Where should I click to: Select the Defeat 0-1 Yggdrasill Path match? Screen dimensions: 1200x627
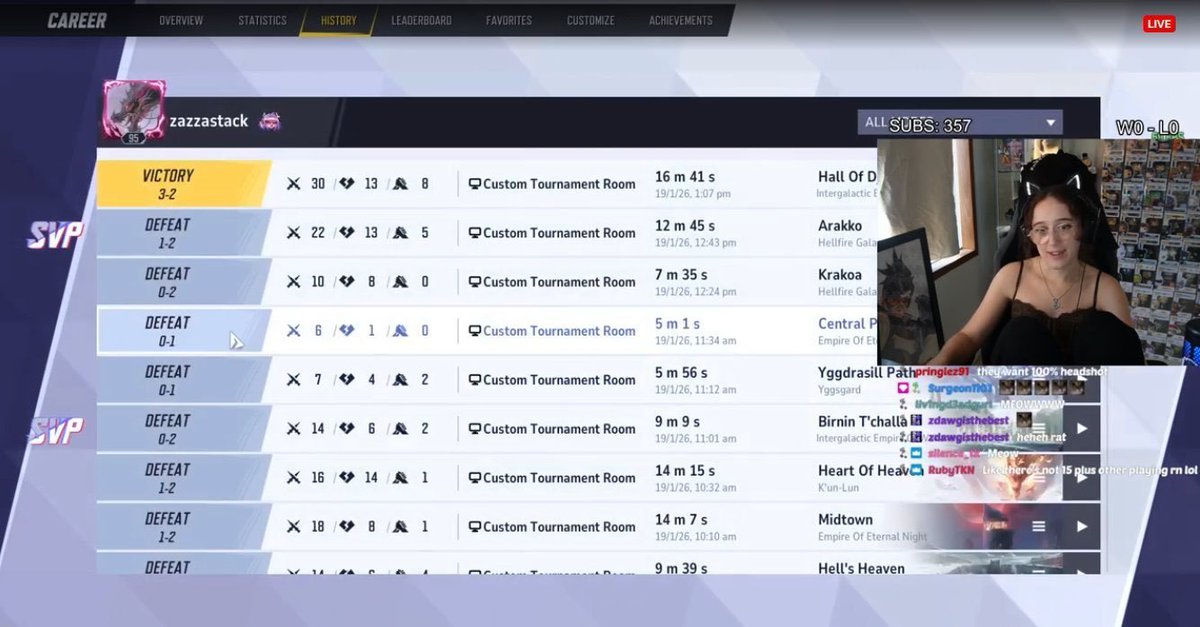point(598,380)
